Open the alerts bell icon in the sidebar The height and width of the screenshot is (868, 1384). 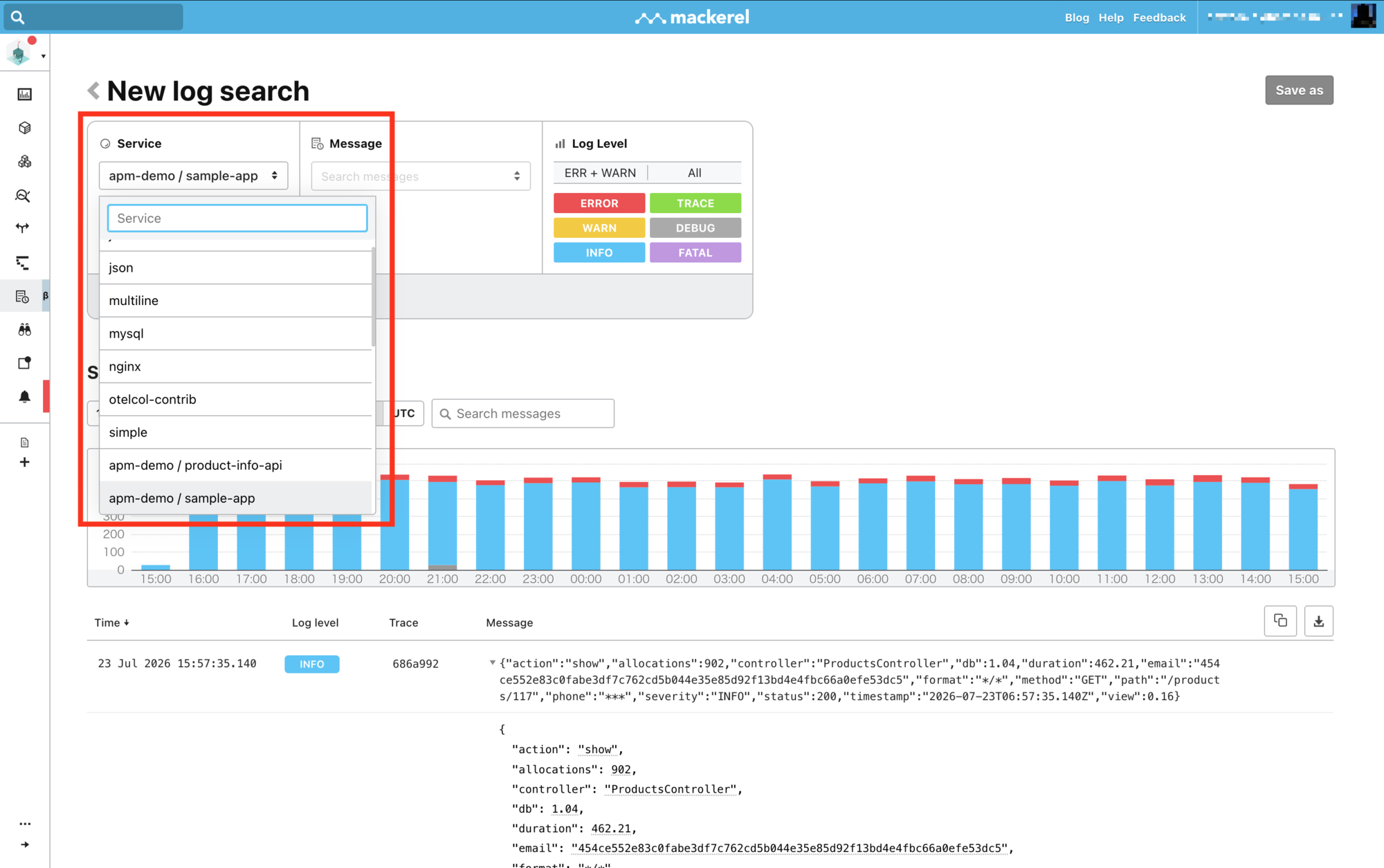(25, 396)
